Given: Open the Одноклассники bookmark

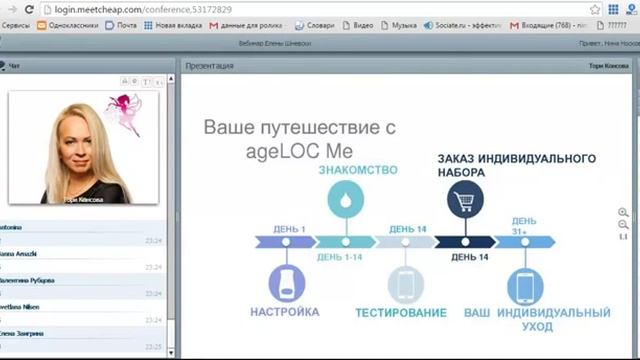Looking at the screenshot, I should pos(68,25).
